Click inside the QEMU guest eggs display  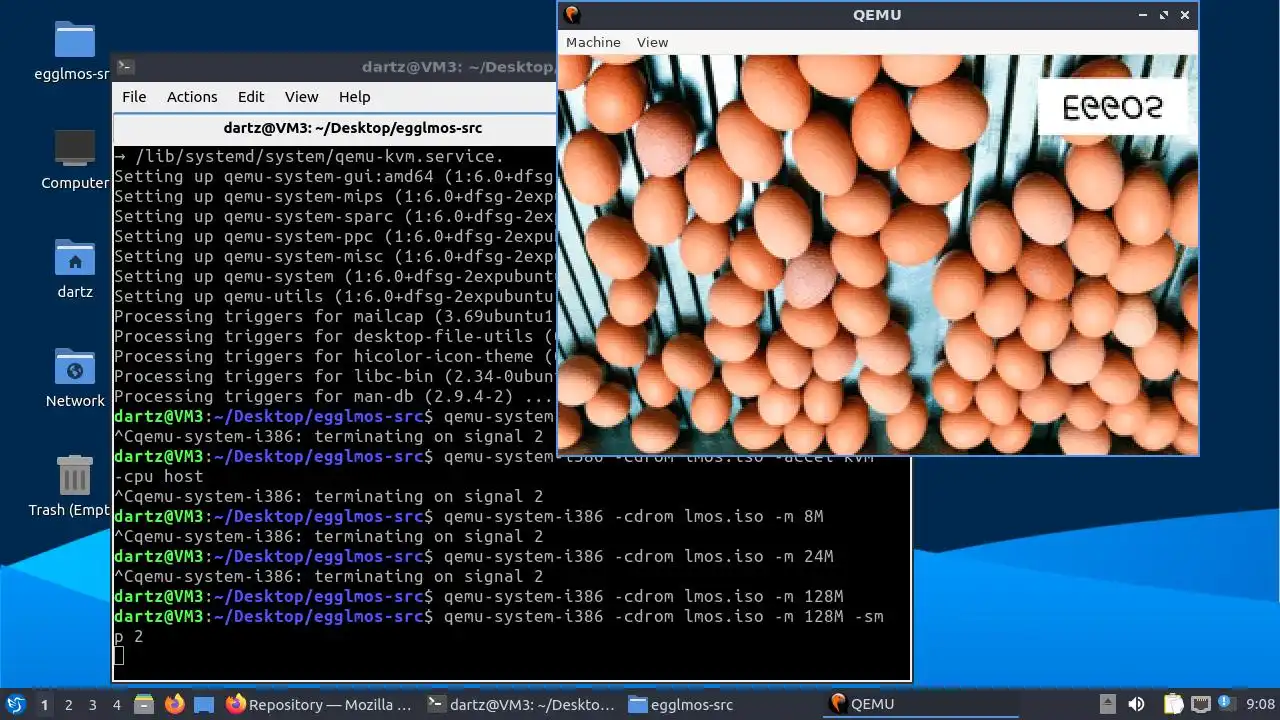pos(877,254)
